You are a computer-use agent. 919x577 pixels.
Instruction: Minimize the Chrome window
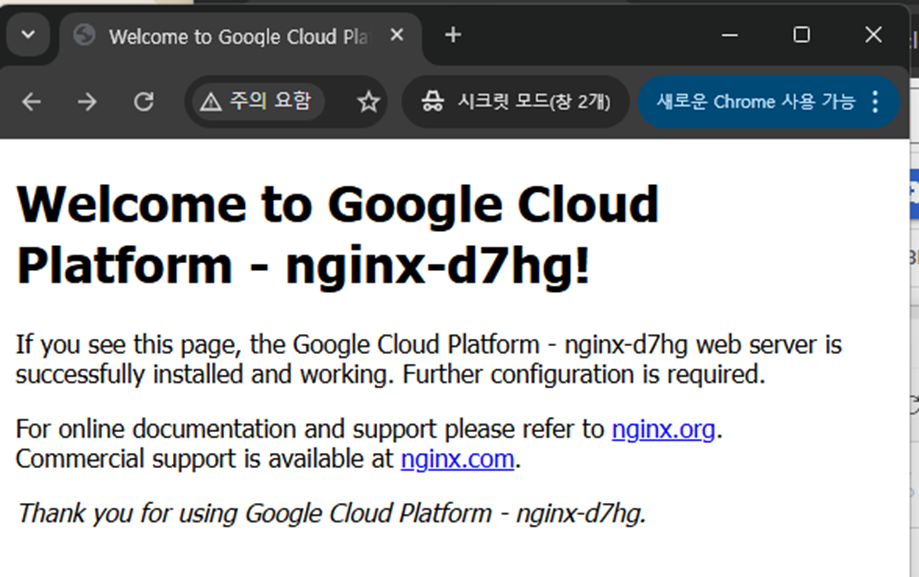[x=730, y=35]
